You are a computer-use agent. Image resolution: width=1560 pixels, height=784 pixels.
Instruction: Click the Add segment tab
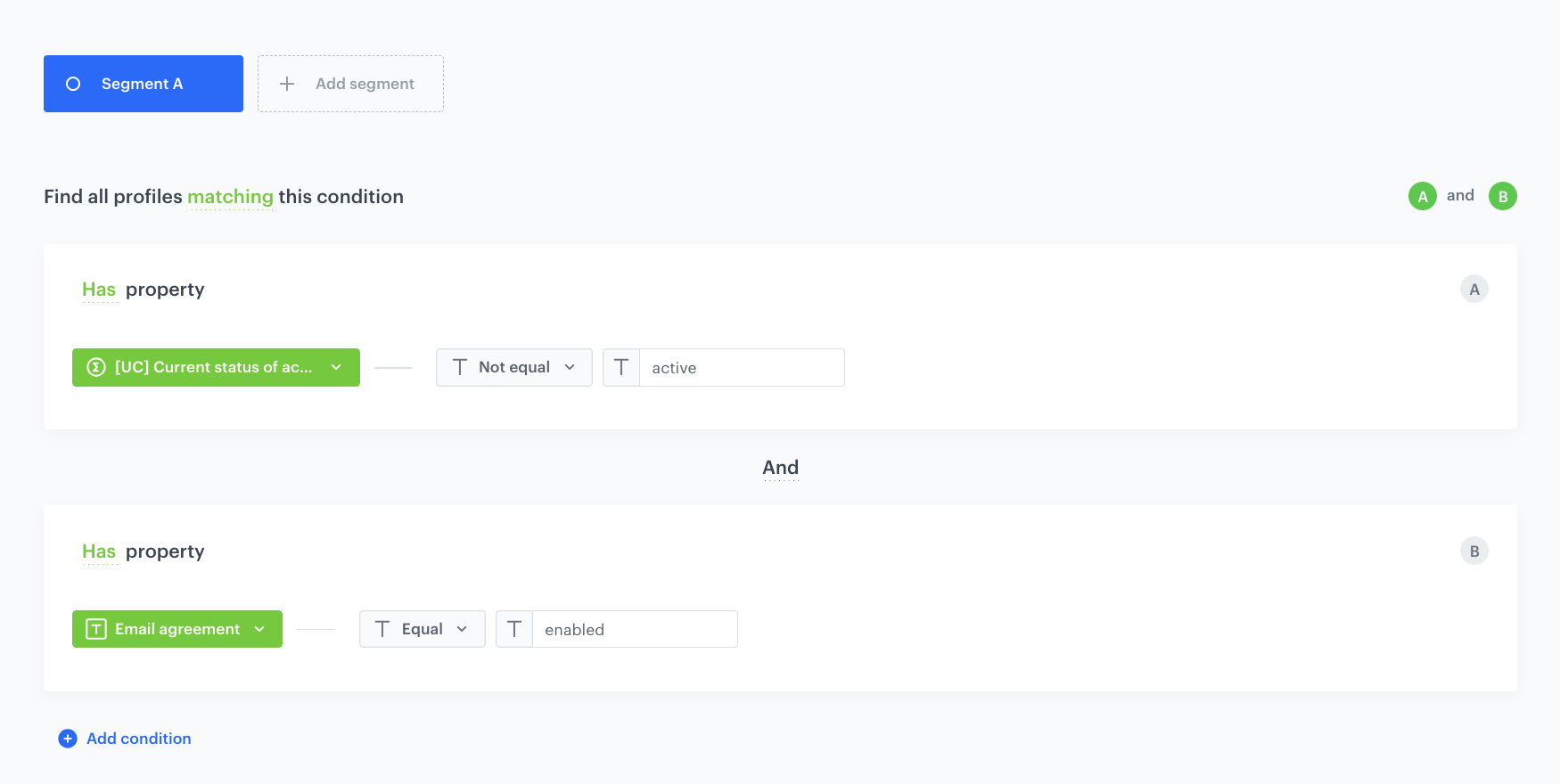(350, 84)
